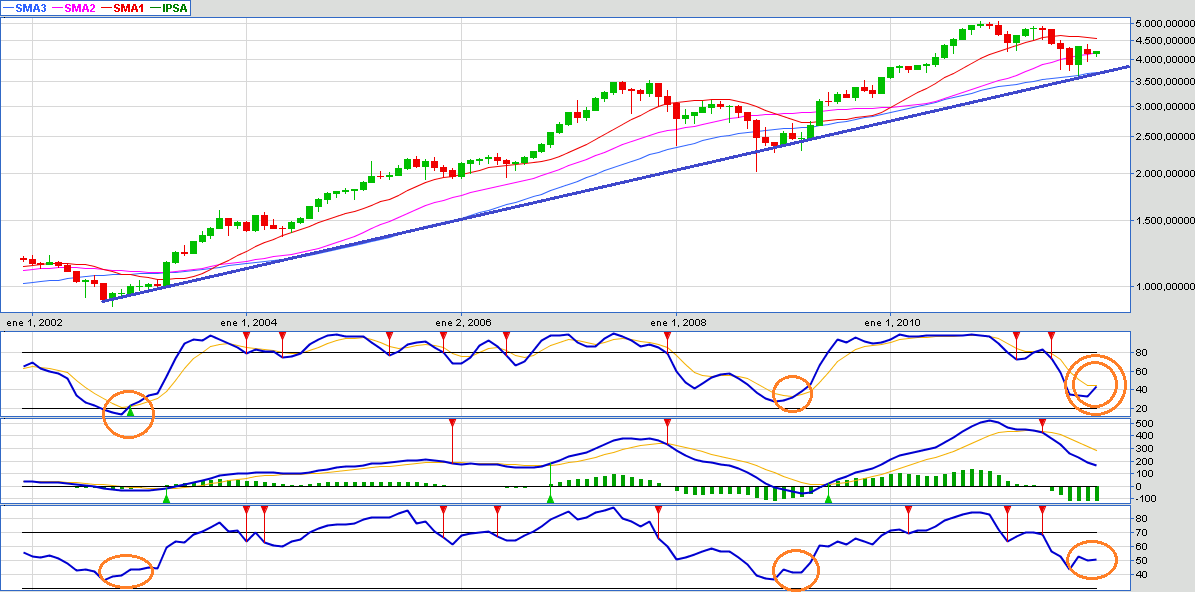The height and width of the screenshot is (592, 1195).
Task: Select the 'ene 1, 2004' date label
Action: coord(250,323)
